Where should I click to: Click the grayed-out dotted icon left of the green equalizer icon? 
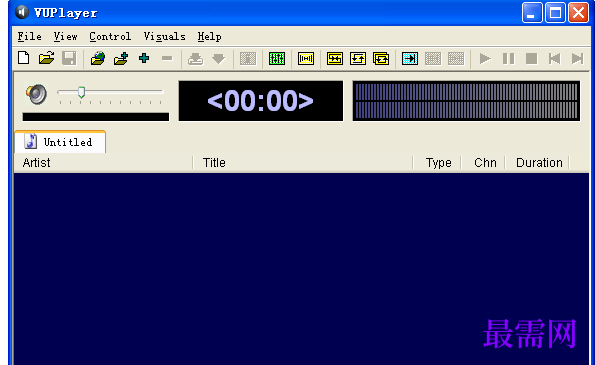[248, 59]
